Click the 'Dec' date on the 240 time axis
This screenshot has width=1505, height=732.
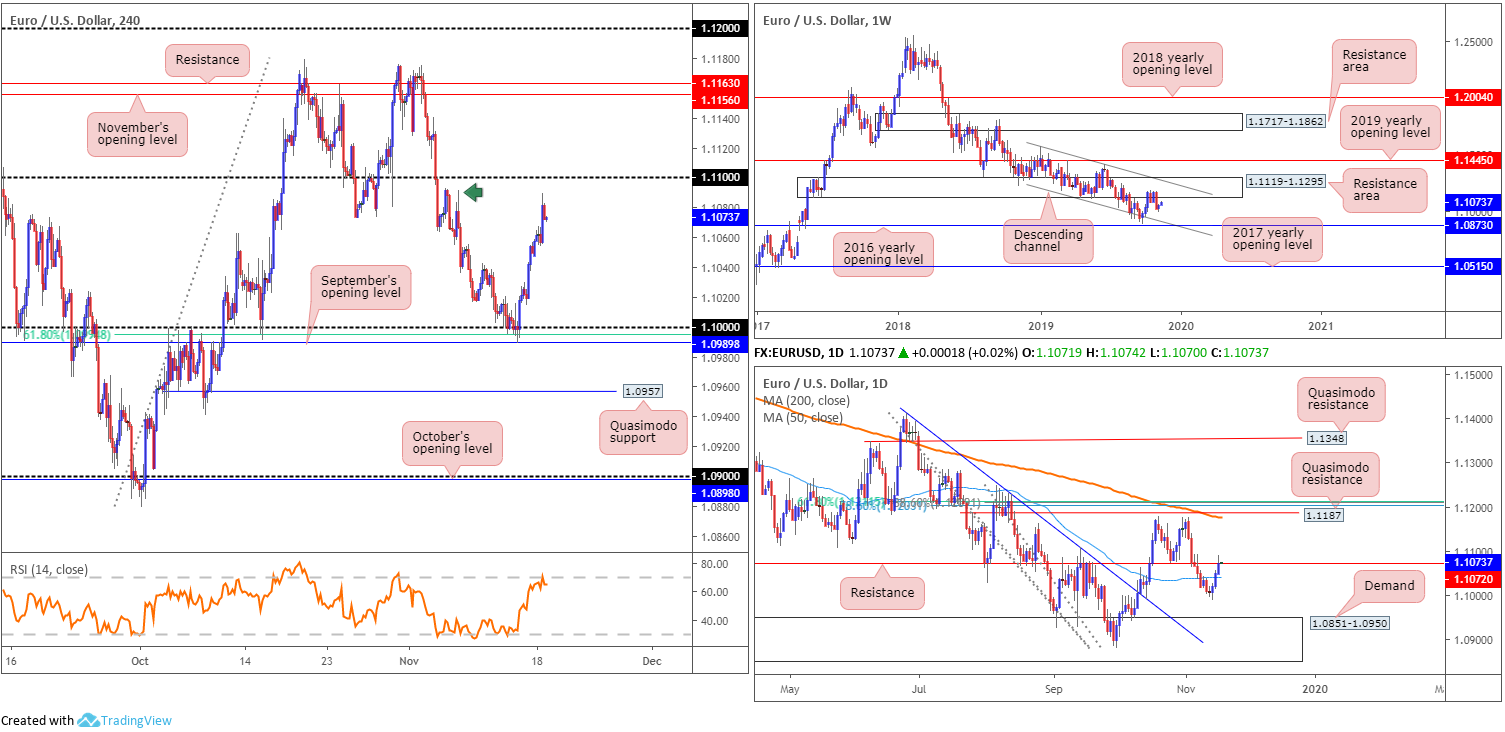click(652, 661)
